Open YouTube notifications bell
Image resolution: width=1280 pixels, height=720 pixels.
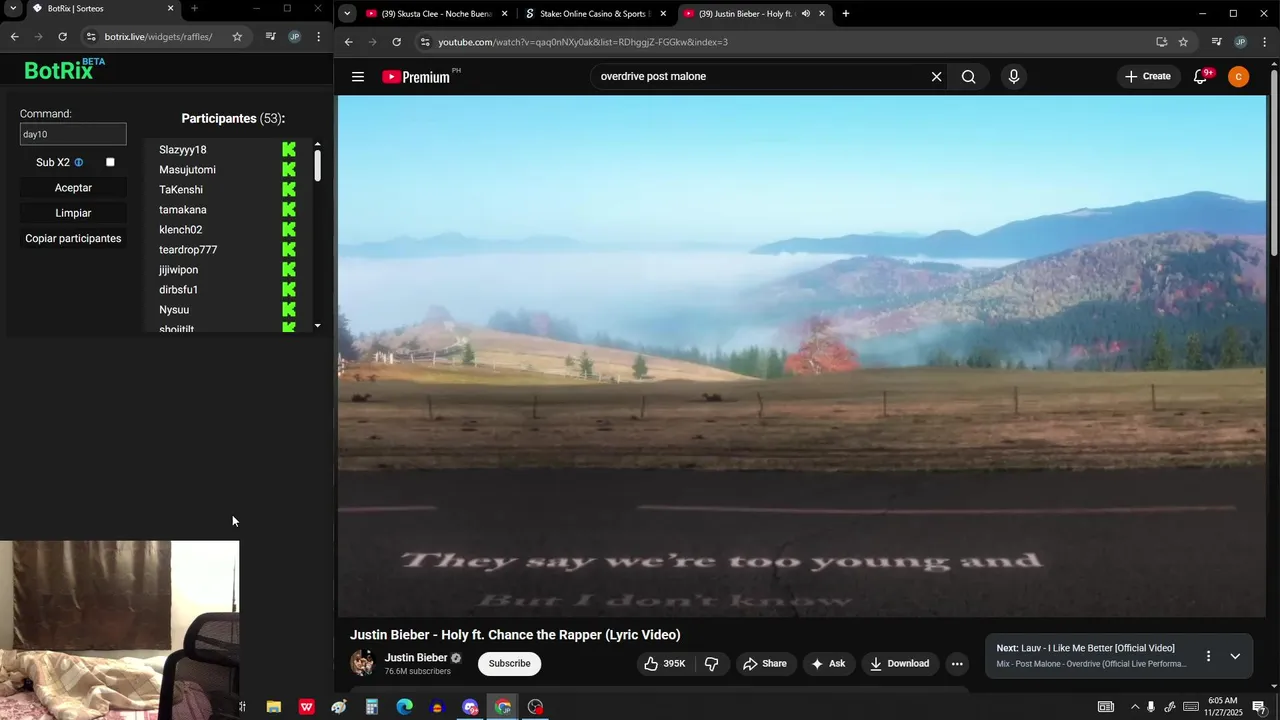pos(1201,77)
